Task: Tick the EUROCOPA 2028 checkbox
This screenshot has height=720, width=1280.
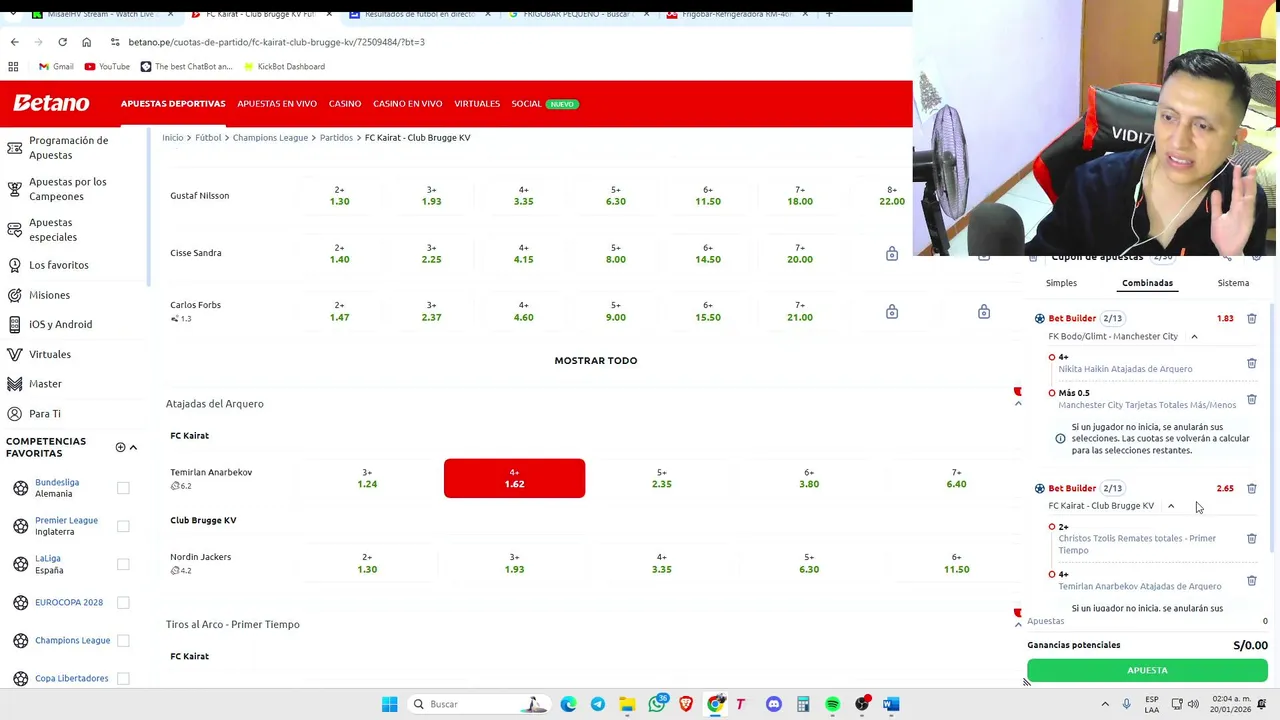Action: pyautogui.click(x=123, y=602)
